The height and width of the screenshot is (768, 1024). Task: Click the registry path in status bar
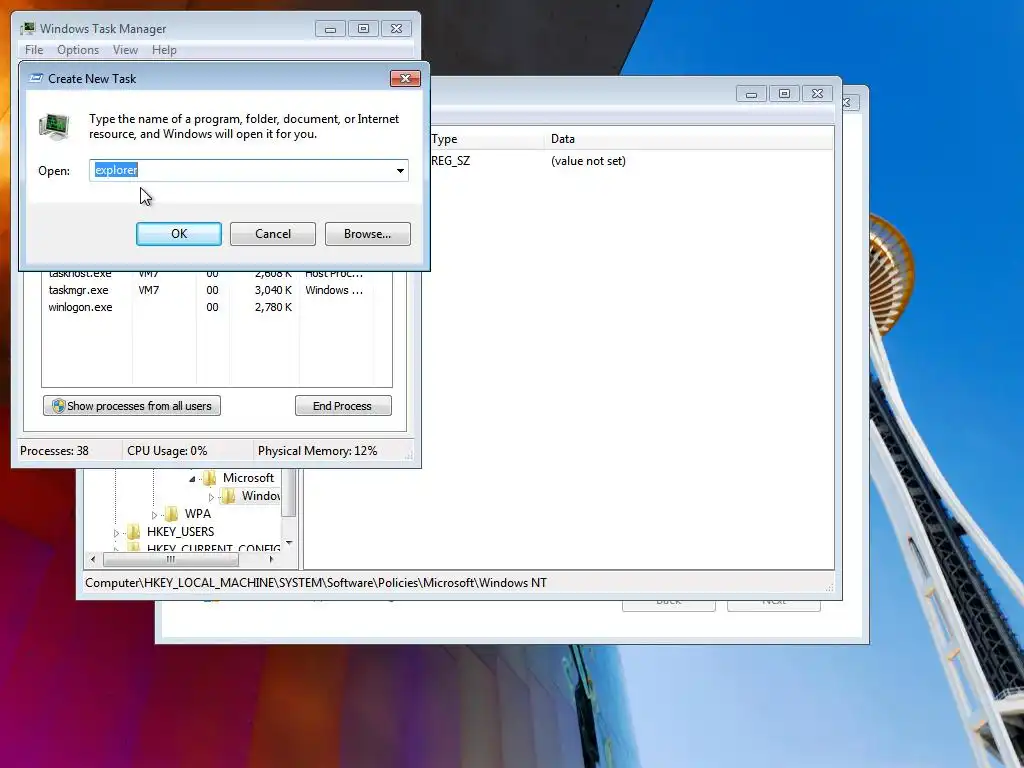316,583
